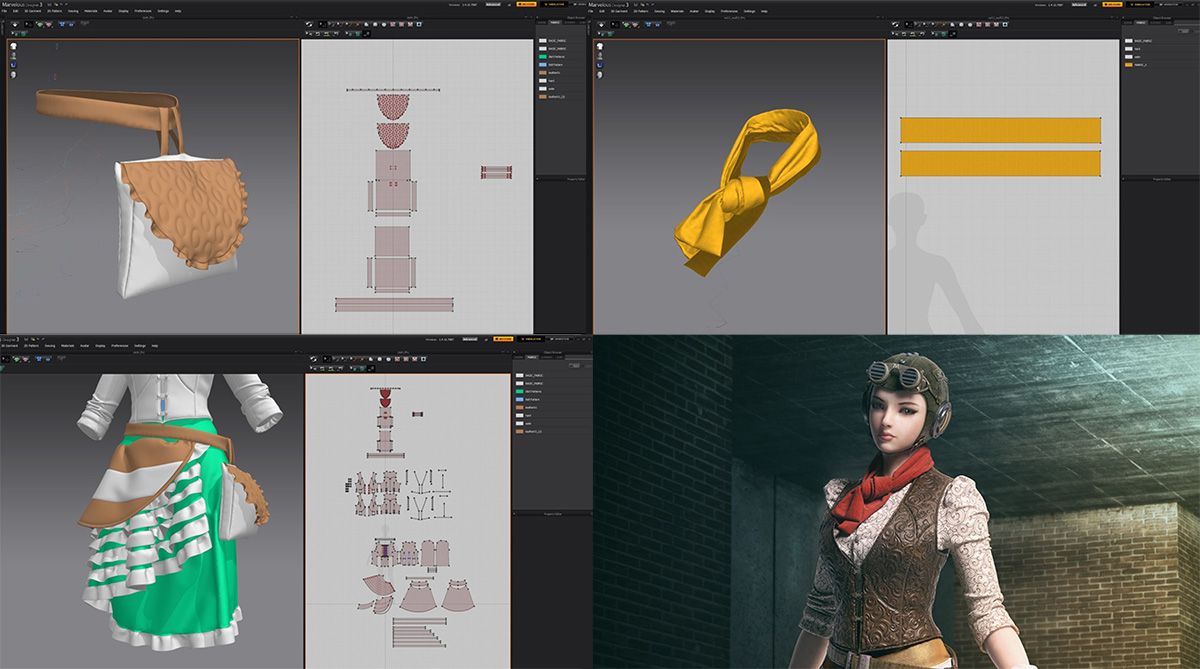Viewport: 1200px width, 669px height.
Task: Click the avatar figure icon in top-right 3D viewport
Action: tap(600, 56)
